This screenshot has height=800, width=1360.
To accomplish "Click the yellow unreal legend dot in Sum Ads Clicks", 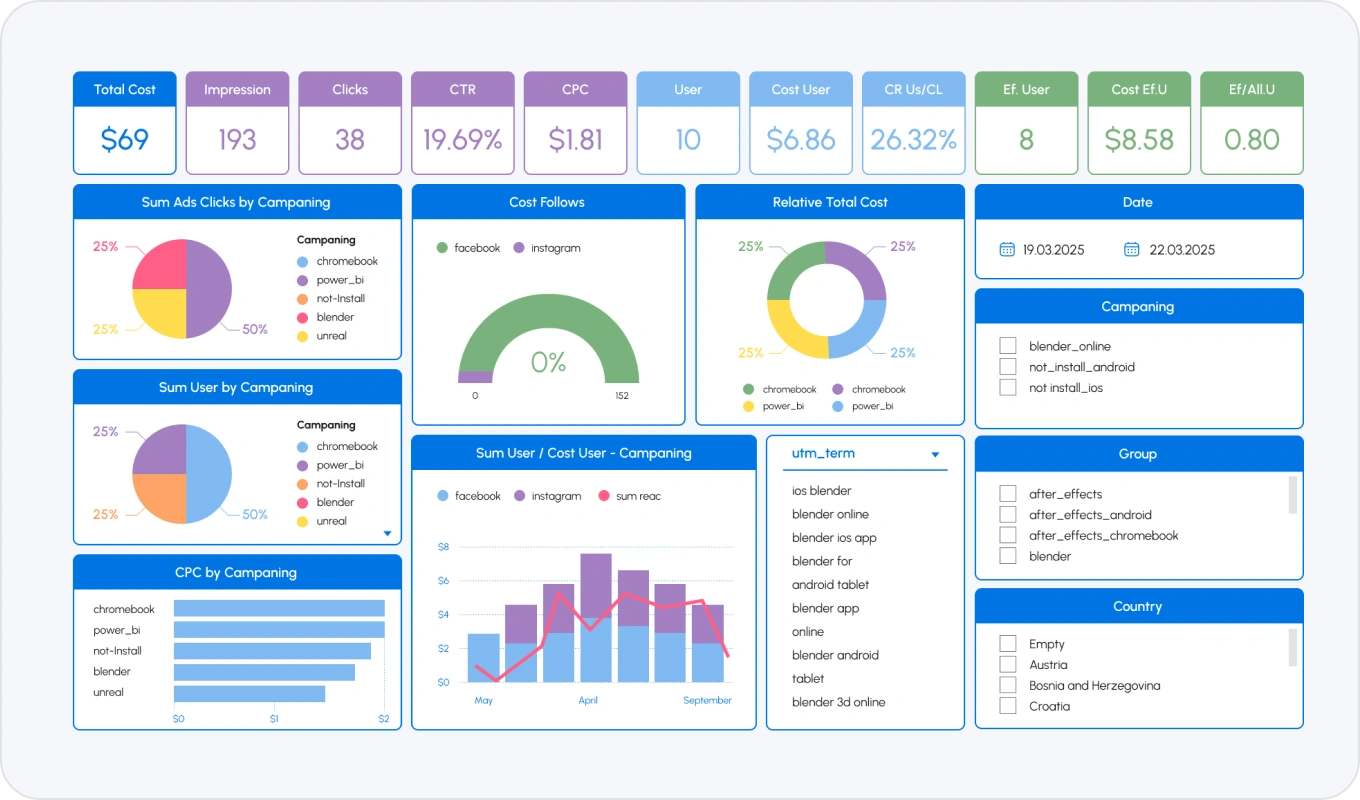I will (x=302, y=336).
